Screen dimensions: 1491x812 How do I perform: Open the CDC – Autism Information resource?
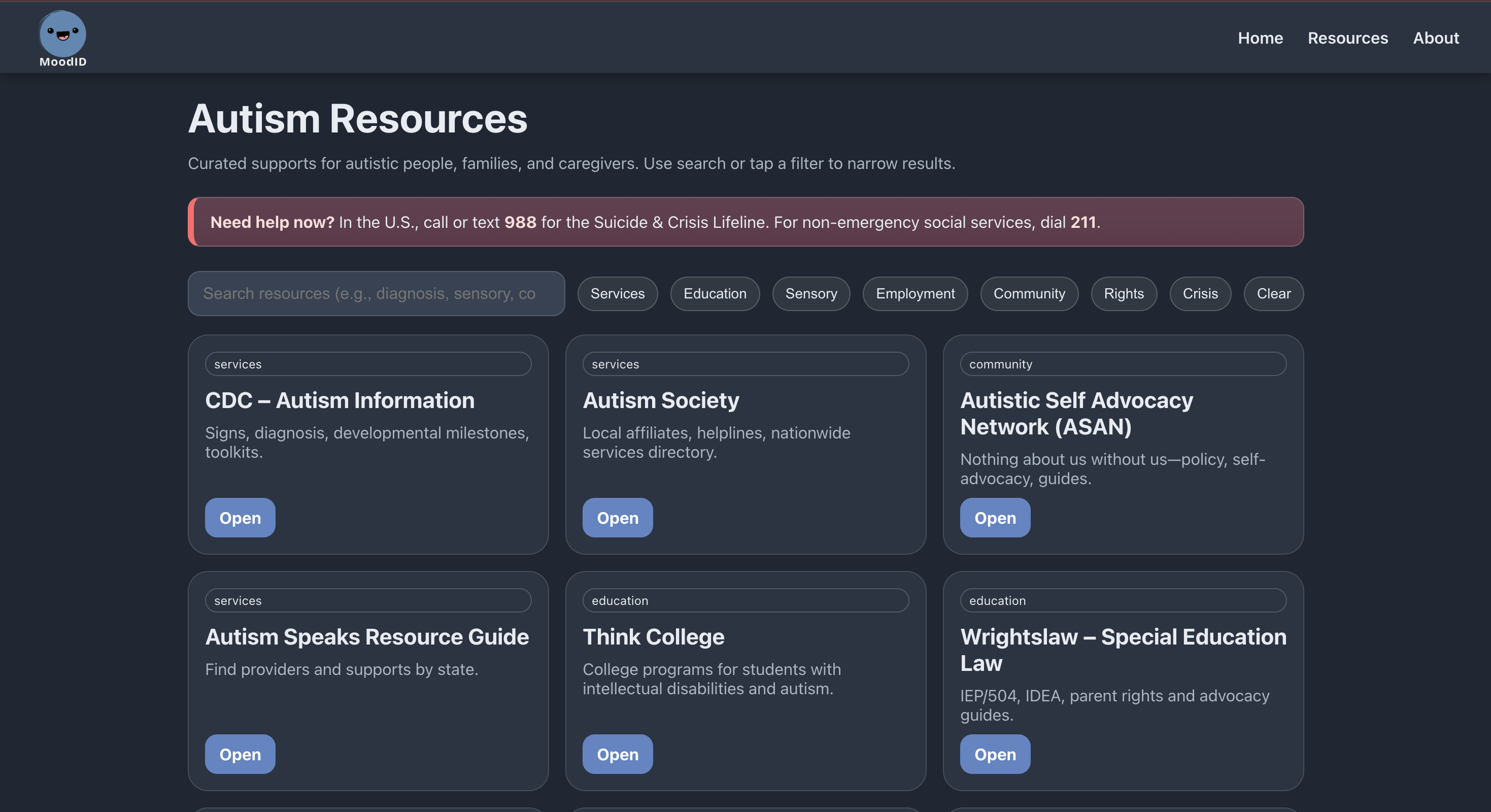240,518
